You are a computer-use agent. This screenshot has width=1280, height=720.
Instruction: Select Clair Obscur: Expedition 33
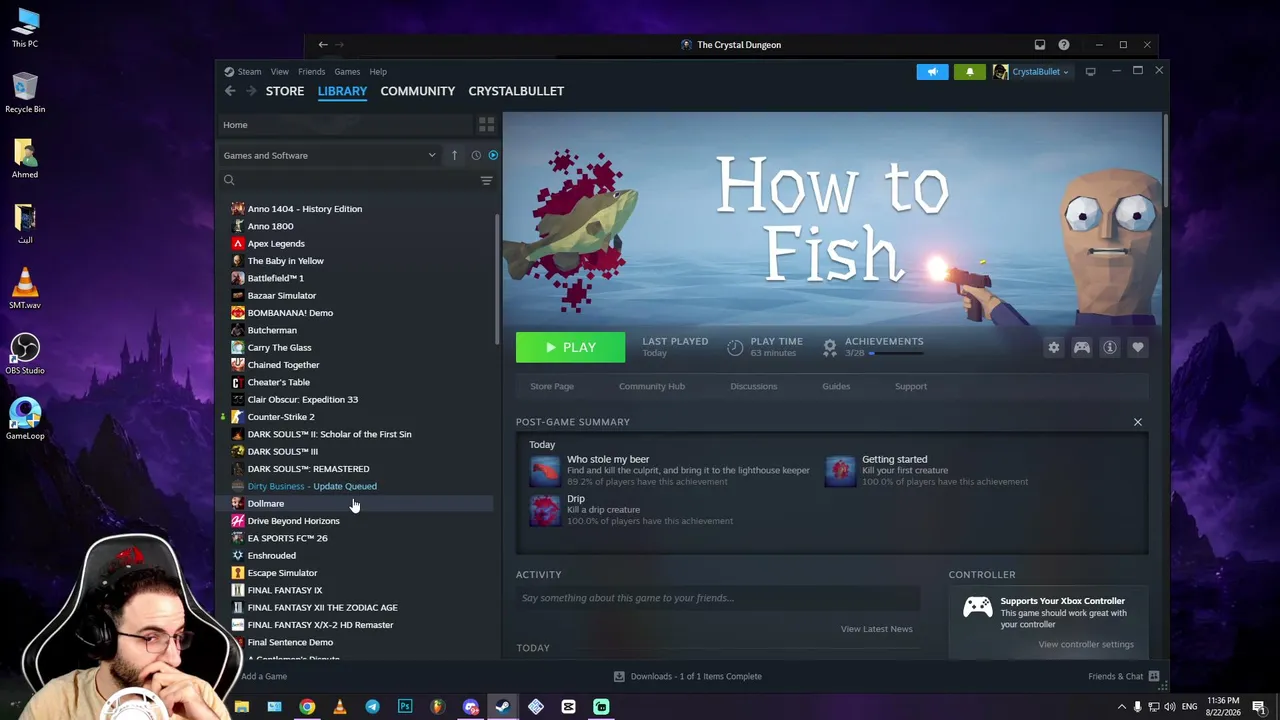pyautogui.click(x=303, y=400)
